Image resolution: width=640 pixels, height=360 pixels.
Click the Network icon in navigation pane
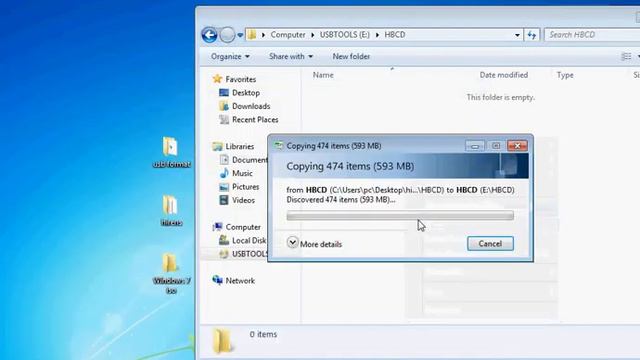coord(218,280)
